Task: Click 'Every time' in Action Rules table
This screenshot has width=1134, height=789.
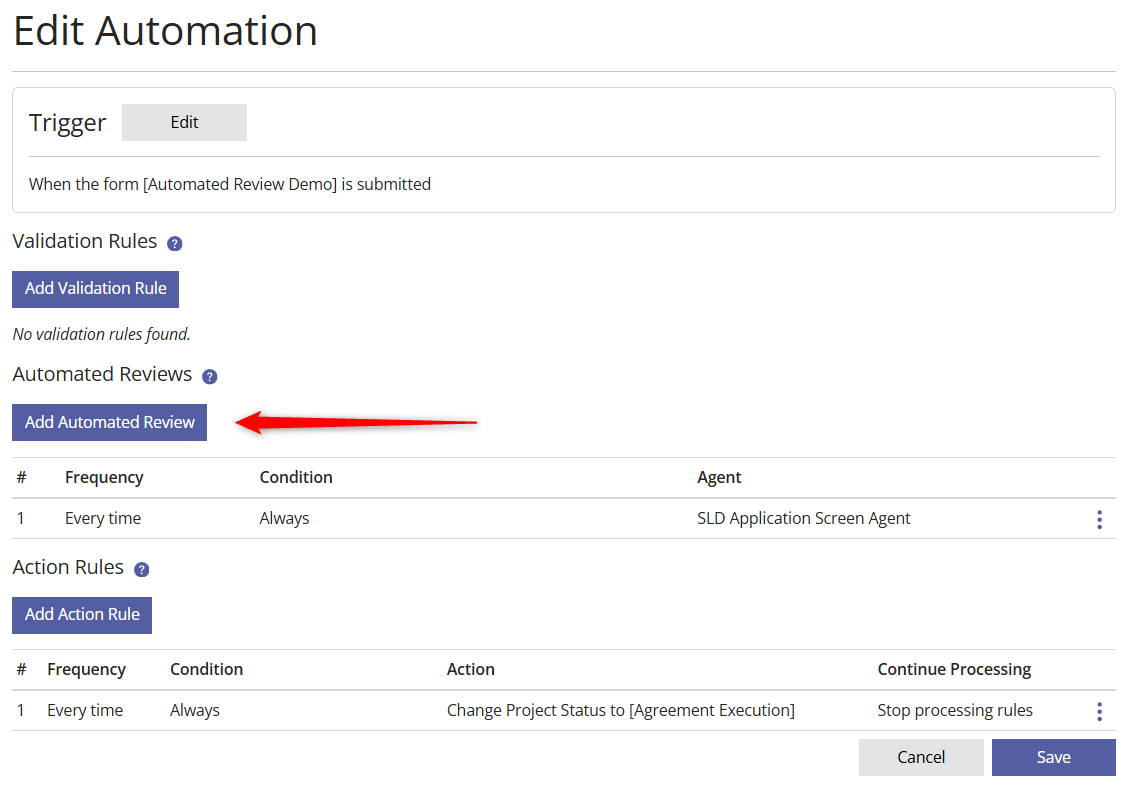Action: click(x=85, y=710)
